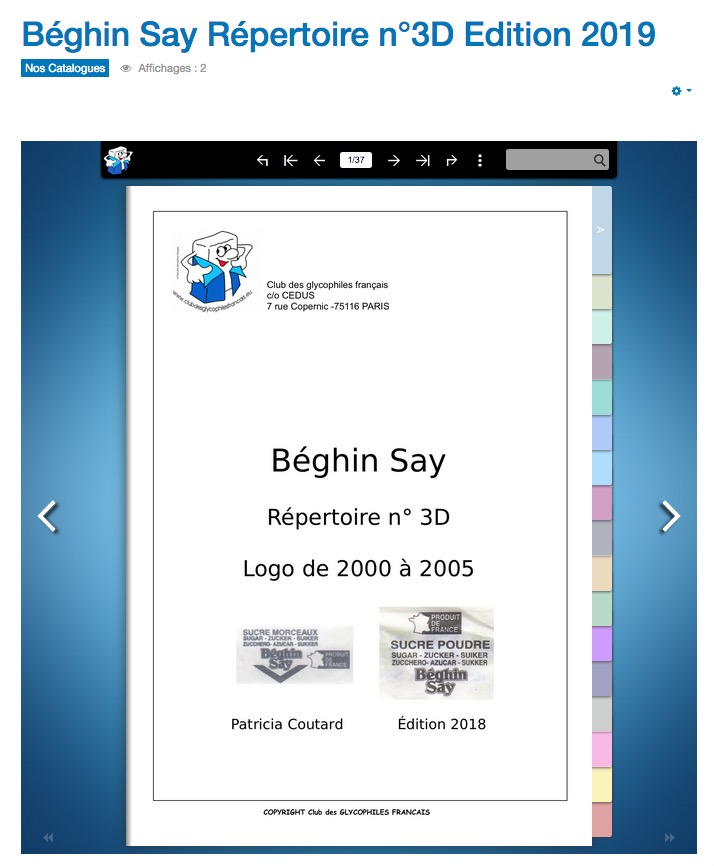714x866 pixels.
Task: Open the gear settings dropdown
Action: [681, 91]
